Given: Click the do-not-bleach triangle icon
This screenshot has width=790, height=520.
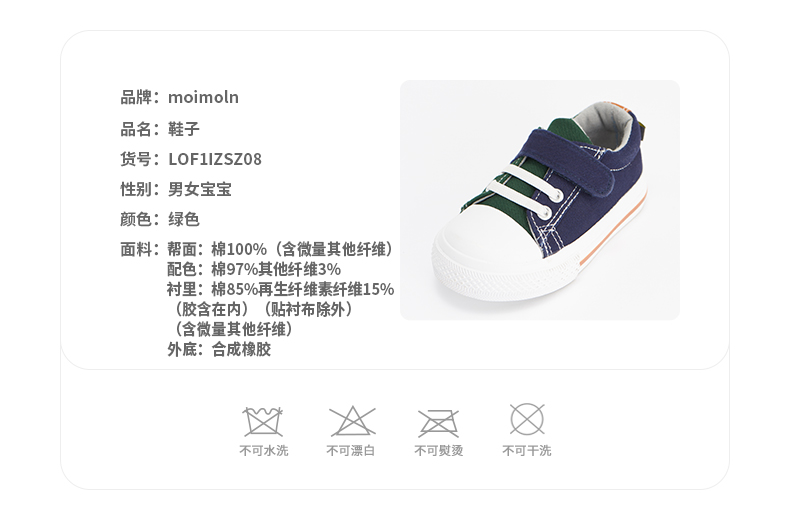Looking at the screenshot, I should 352,421.
